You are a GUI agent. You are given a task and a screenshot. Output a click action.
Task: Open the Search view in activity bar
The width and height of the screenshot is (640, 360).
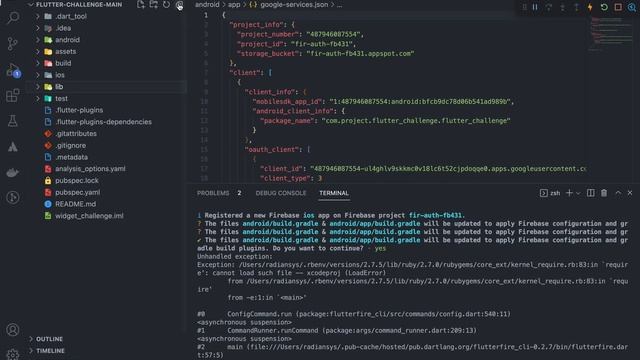coord(13,18)
